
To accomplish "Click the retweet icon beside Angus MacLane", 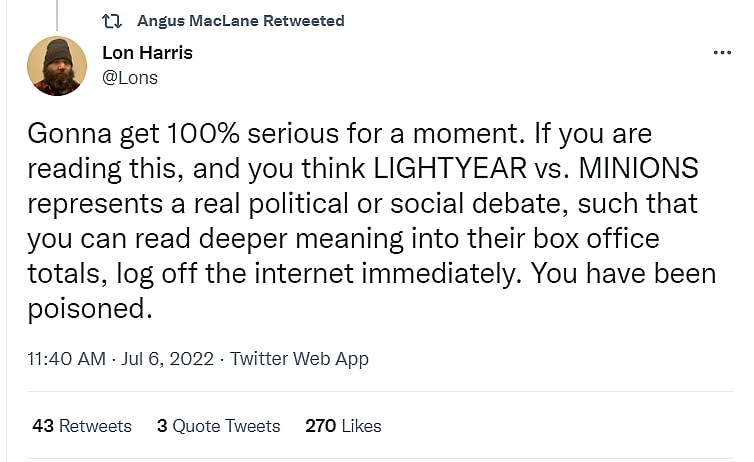I will tap(112, 21).
